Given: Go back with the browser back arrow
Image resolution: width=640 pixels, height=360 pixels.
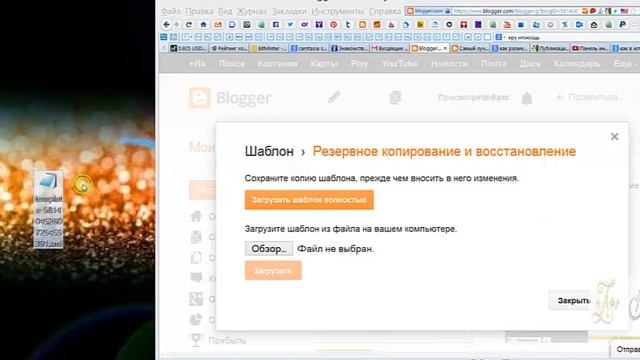Looking at the screenshot, I should click(x=166, y=24).
